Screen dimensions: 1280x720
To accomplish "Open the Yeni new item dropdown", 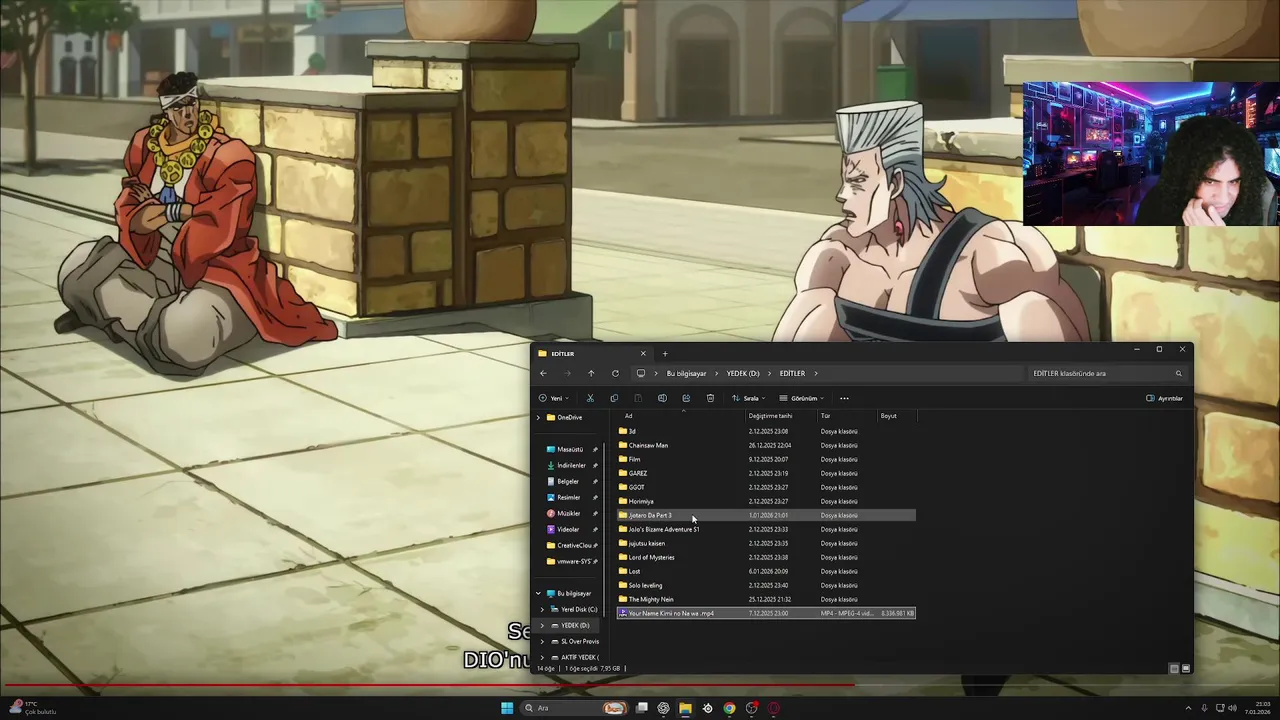I will [x=554, y=398].
